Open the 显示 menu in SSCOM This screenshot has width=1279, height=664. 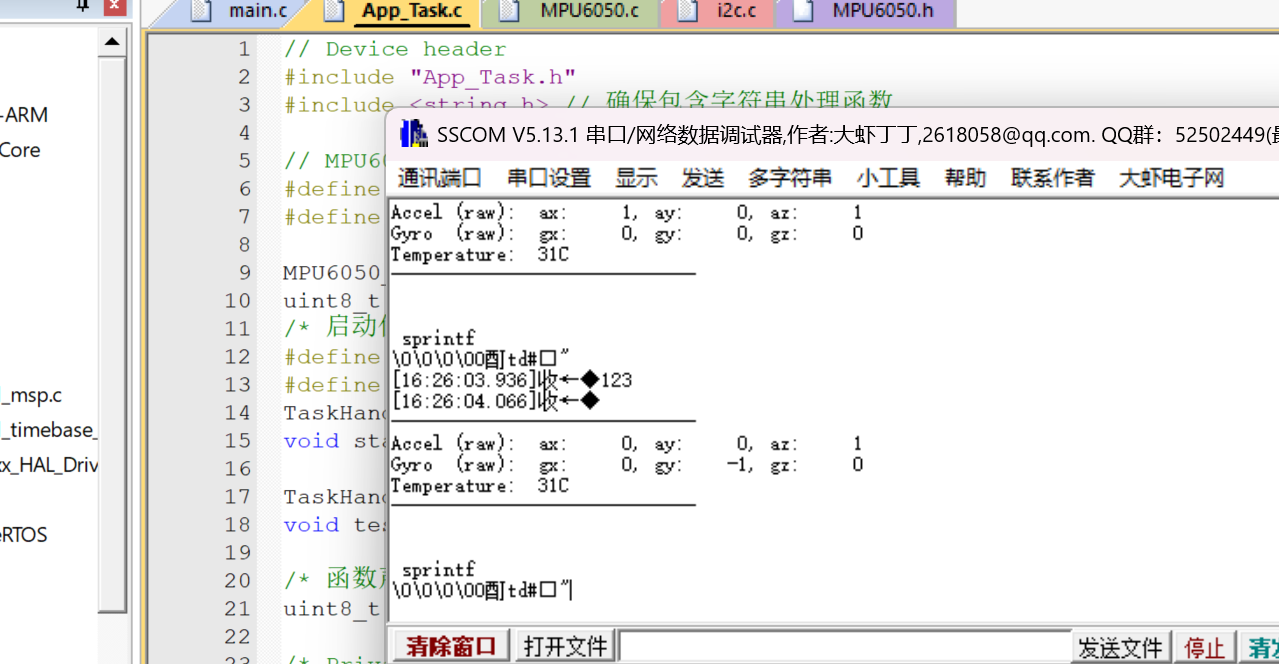coord(636,178)
